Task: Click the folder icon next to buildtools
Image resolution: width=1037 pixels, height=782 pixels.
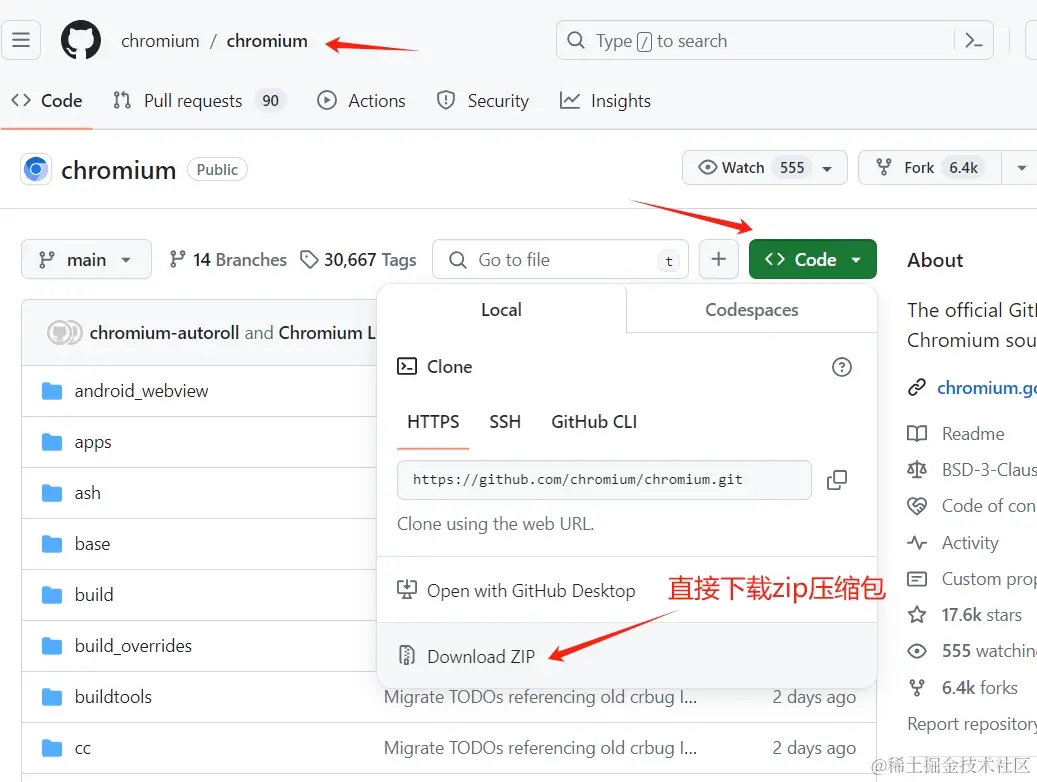Action: 52,697
